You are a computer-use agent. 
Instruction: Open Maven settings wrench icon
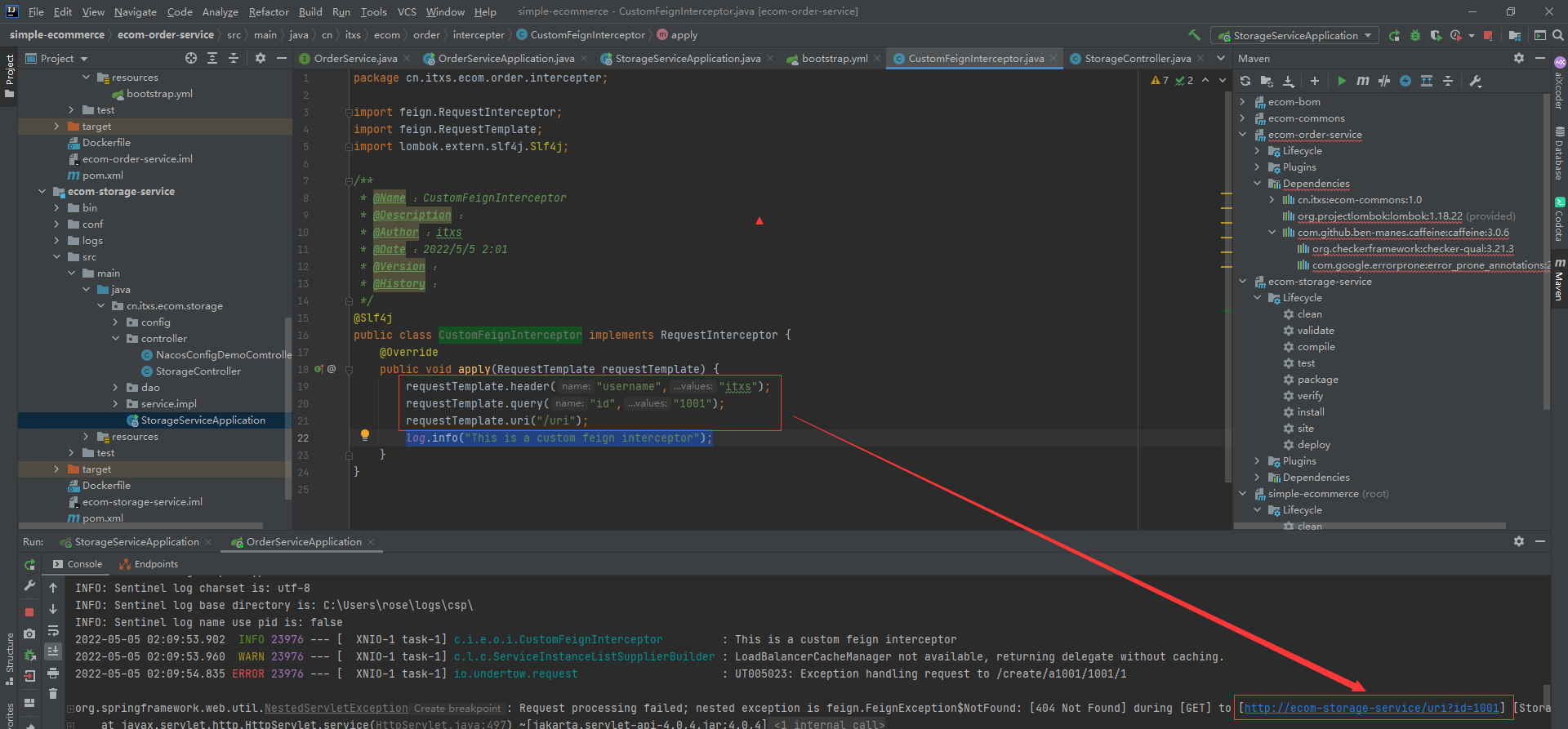1475,81
